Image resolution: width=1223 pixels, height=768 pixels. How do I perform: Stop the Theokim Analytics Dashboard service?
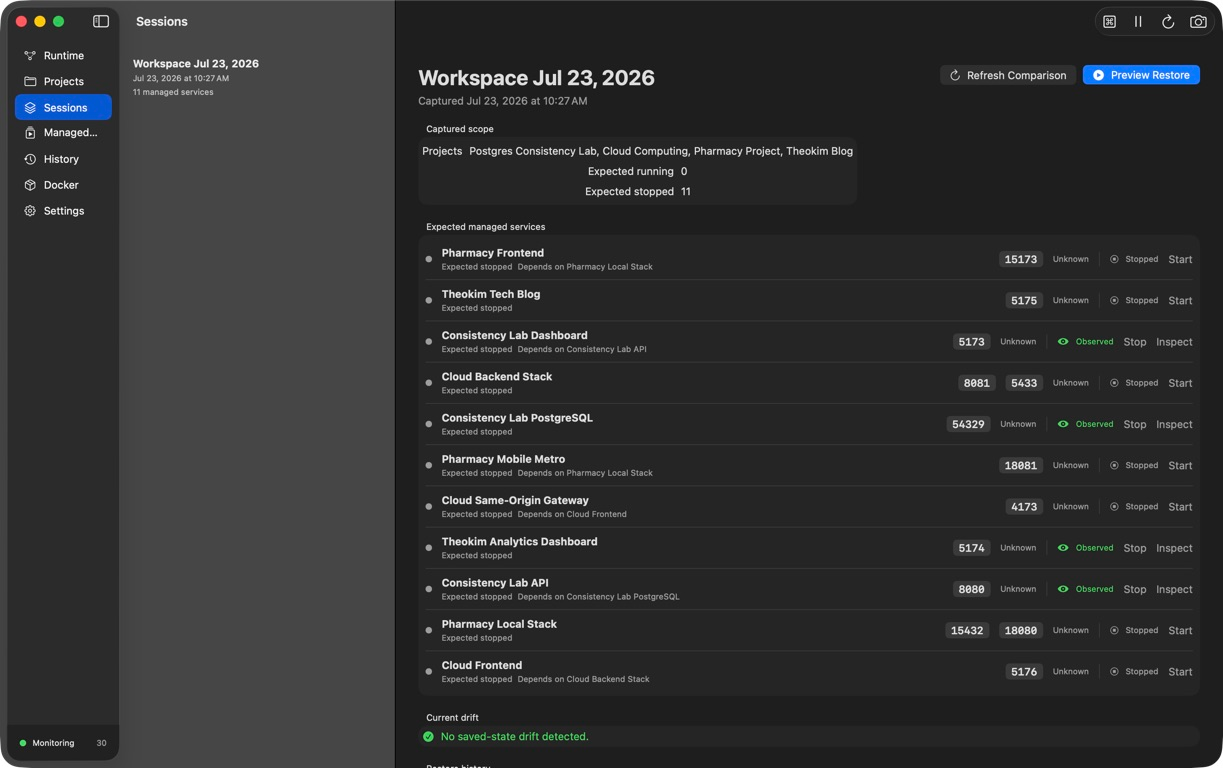coord(1135,548)
